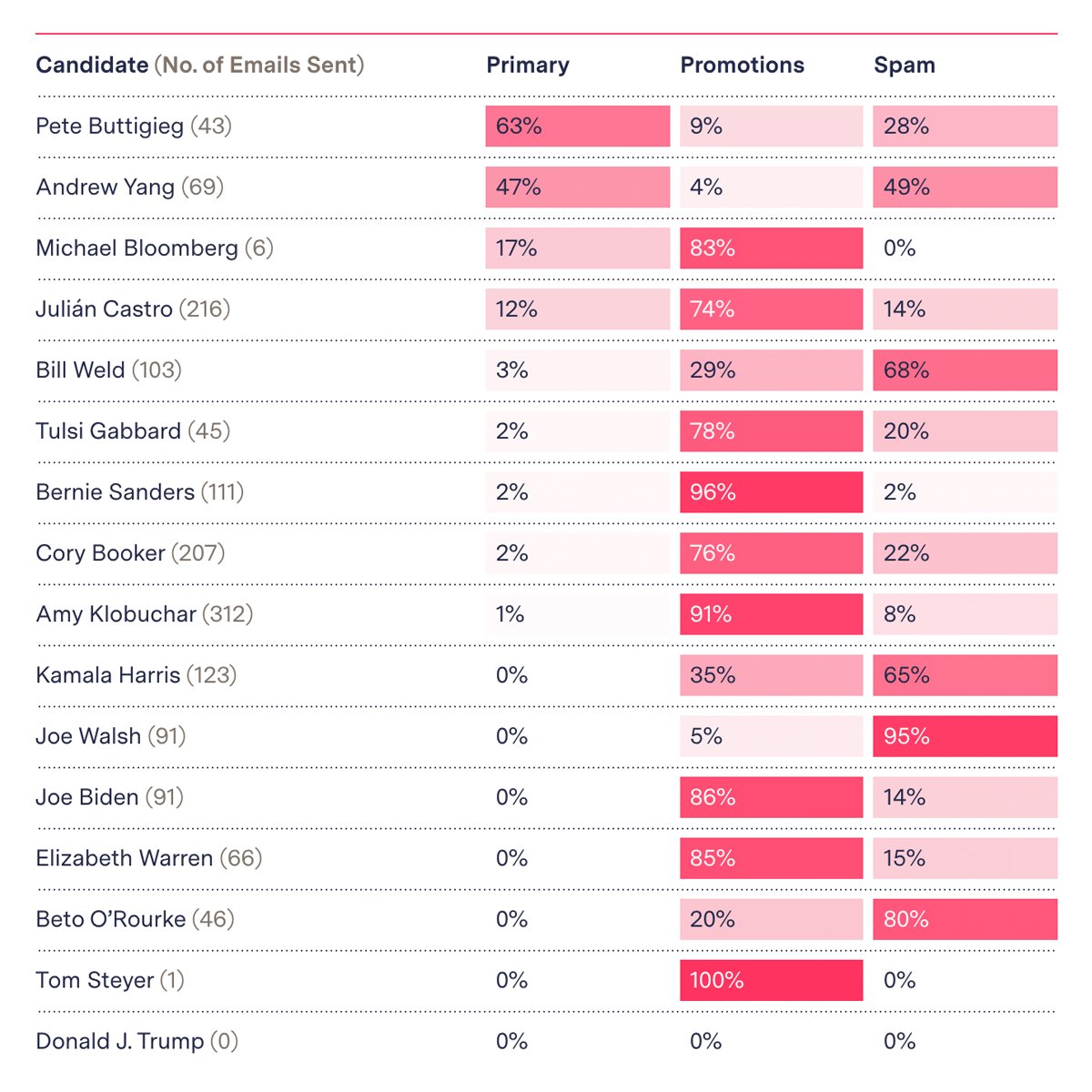Viewport: 1092px width, 1092px height.
Task: Click the Promotions column header
Action: coord(743,66)
